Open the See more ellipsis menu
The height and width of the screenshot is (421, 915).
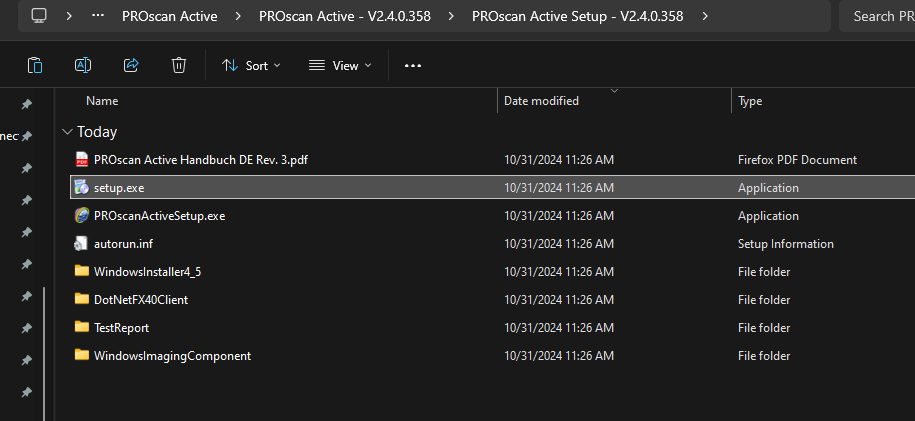(x=413, y=65)
